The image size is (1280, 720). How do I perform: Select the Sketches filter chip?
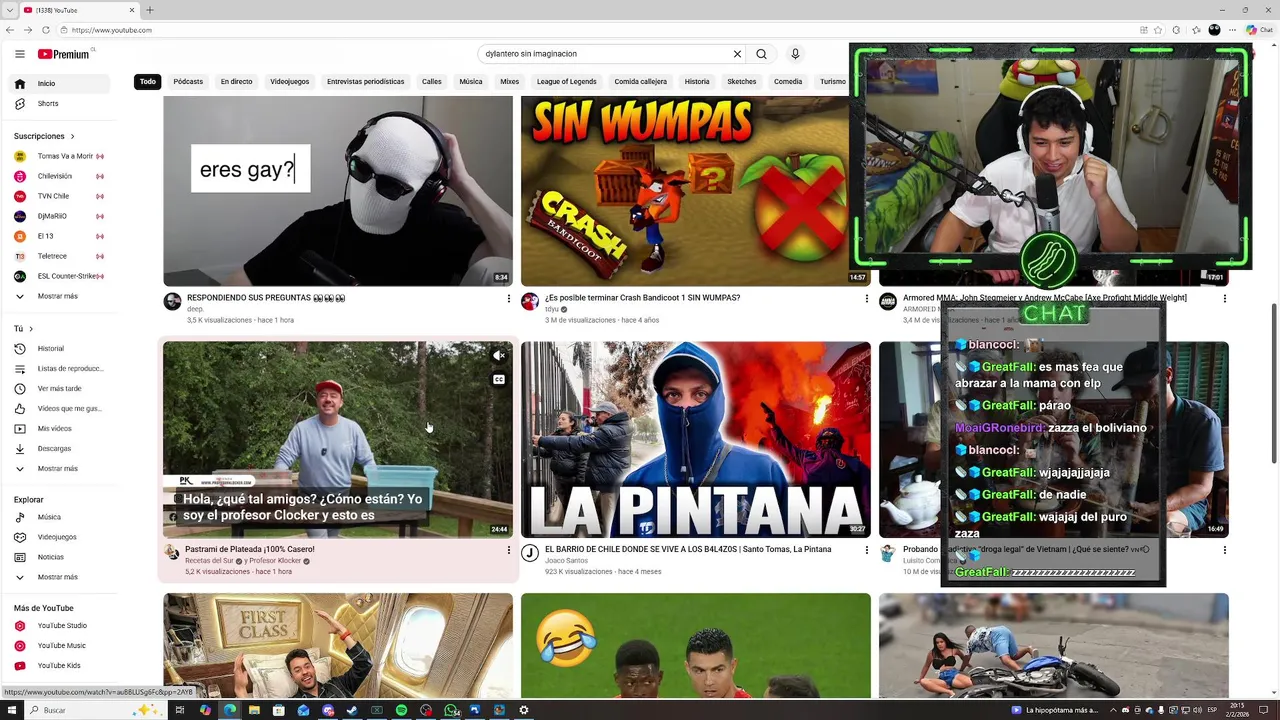click(x=742, y=82)
